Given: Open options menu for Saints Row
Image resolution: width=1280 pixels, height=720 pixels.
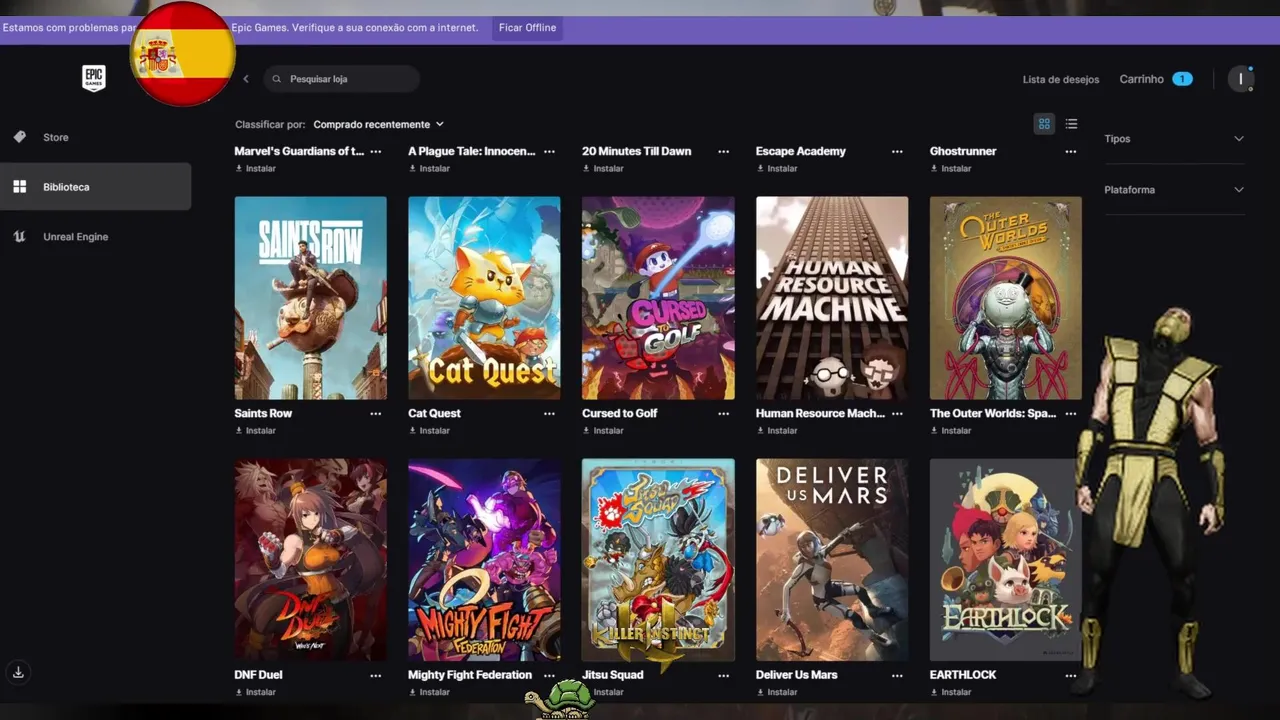Looking at the screenshot, I should [376, 414].
